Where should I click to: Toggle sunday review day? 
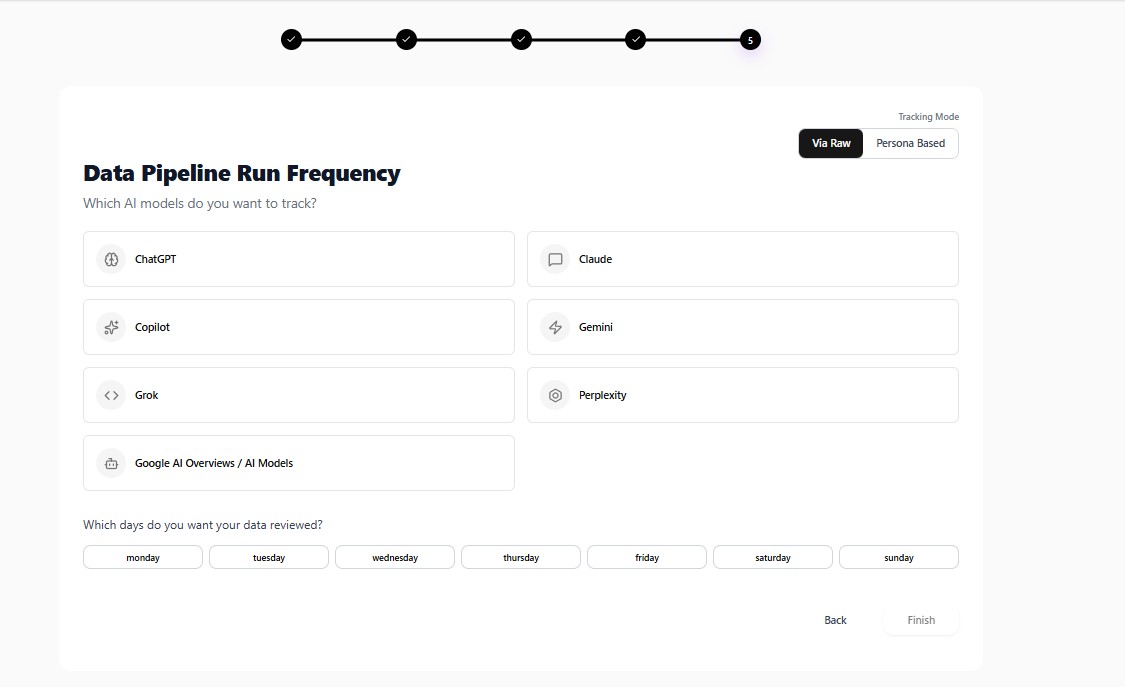899,557
